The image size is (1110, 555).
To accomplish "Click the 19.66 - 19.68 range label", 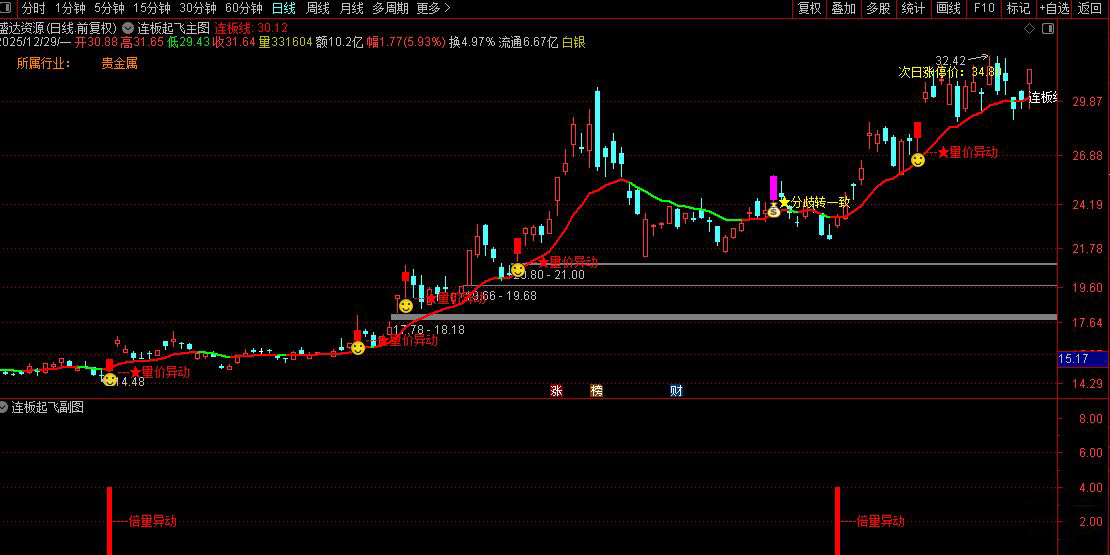I will [500, 296].
